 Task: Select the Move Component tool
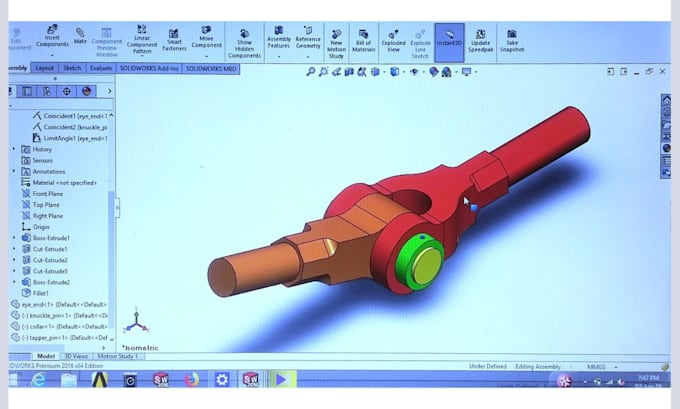click(206, 36)
